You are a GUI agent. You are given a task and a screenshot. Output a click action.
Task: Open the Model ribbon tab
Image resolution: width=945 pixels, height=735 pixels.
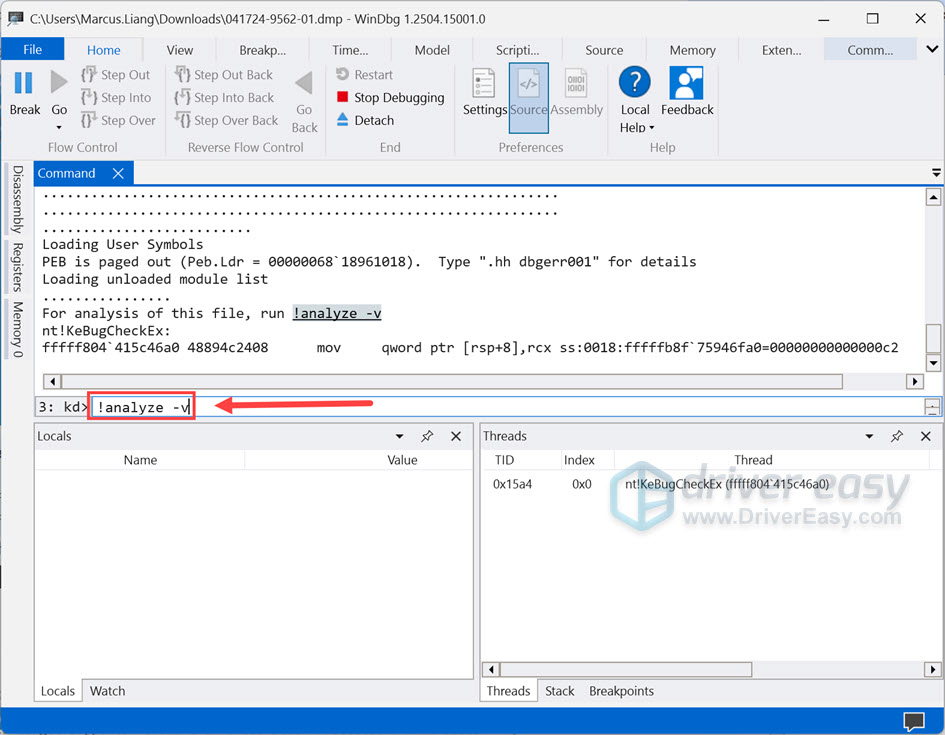(x=432, y=50)
